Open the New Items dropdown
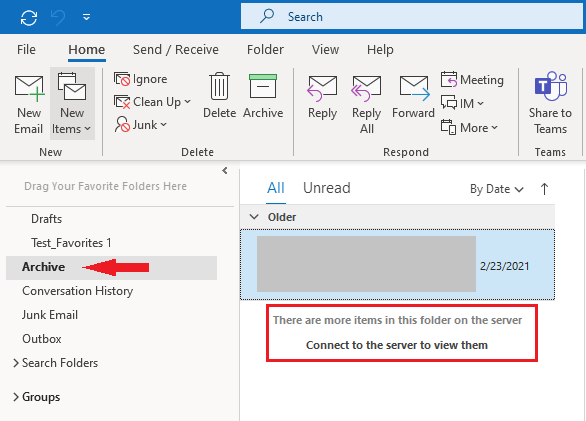586x421 pixels. [72, 104]
